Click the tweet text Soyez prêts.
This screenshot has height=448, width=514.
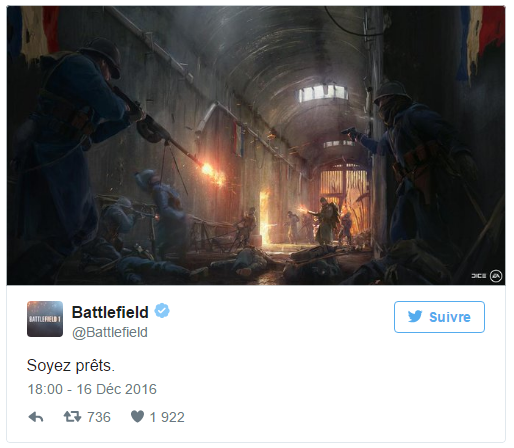tap(71, 366)
